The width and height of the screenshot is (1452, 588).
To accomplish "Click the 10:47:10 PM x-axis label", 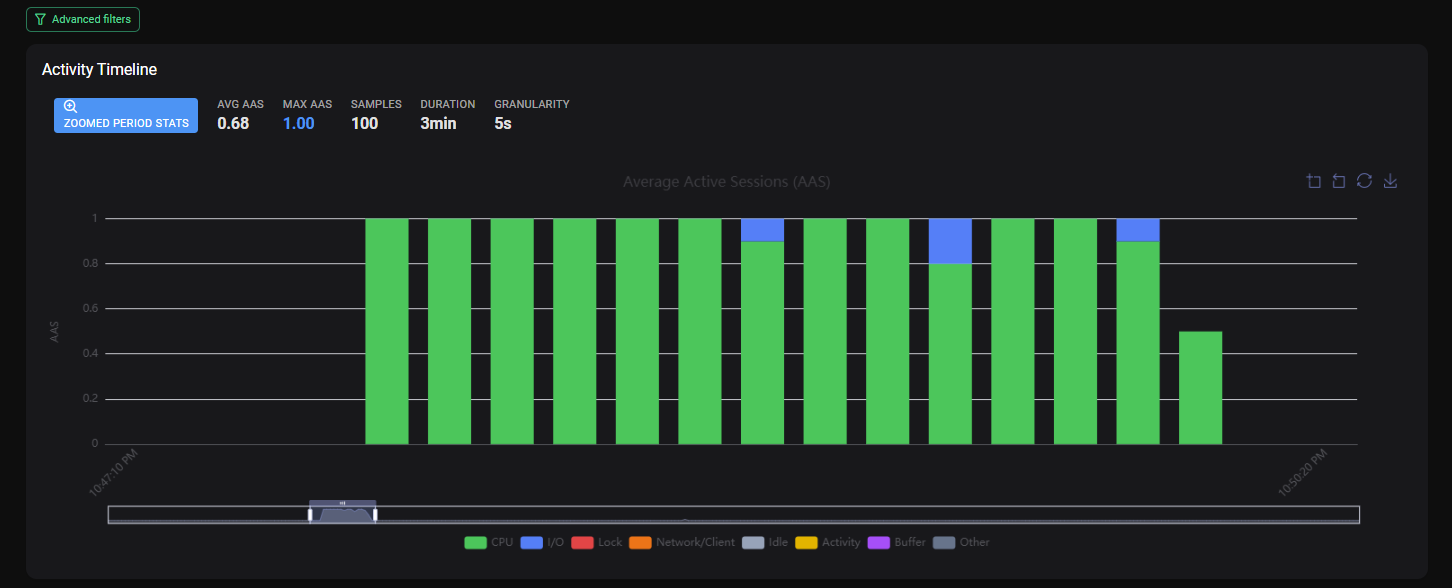I will coord(114,472).
